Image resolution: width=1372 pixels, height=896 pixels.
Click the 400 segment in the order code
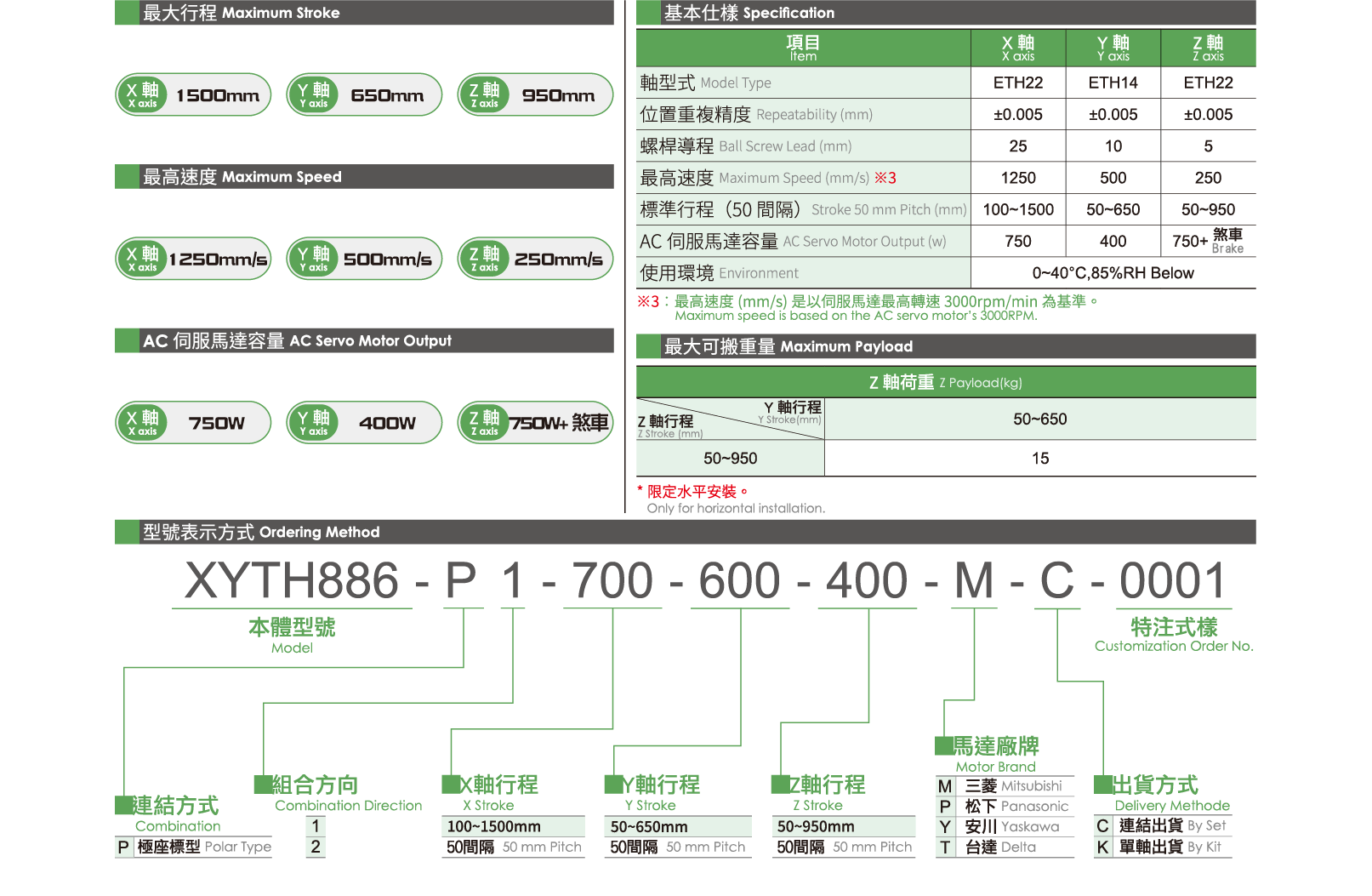pyautogui.click(x=867, y=580)
